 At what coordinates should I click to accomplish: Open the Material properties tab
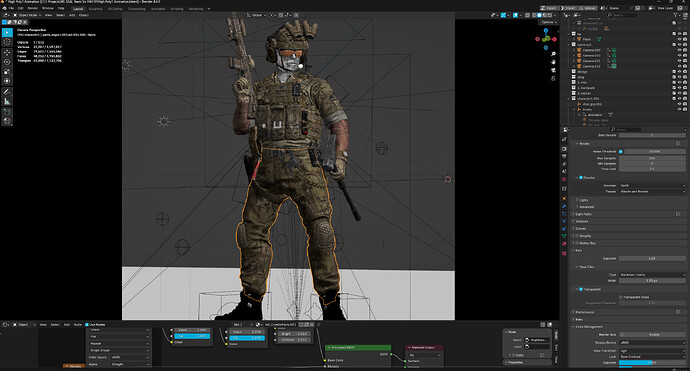(x=564, y=243)
